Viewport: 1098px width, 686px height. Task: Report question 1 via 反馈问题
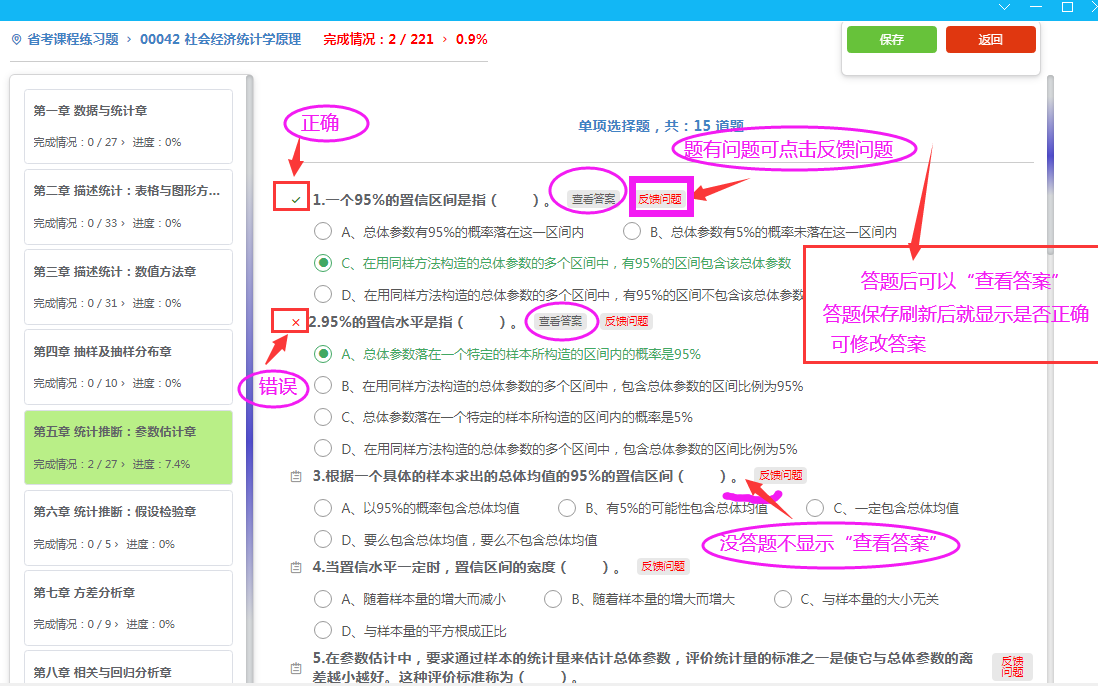point(660,200)
